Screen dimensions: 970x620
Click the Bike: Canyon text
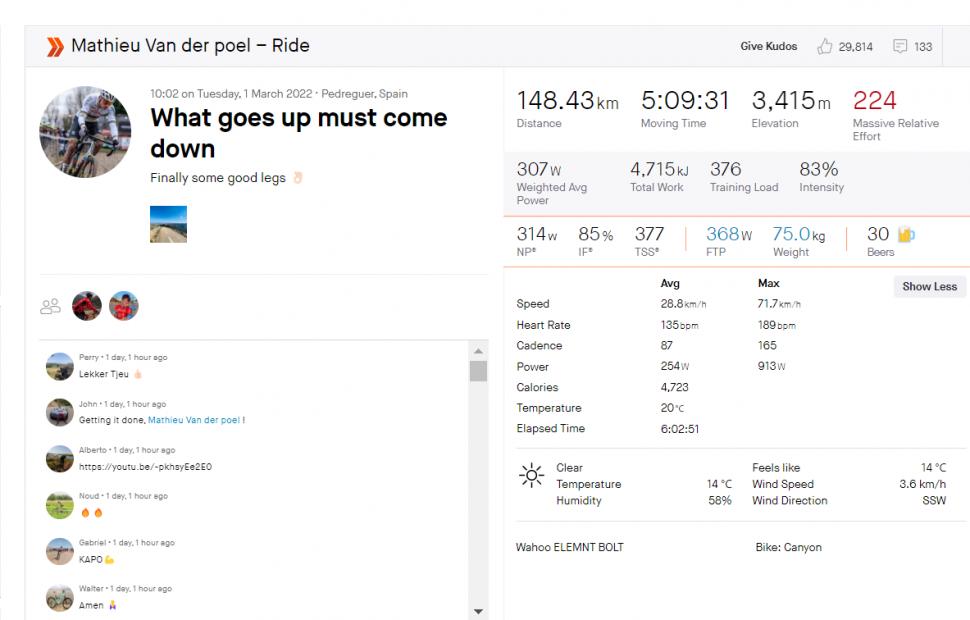point(788,547)
